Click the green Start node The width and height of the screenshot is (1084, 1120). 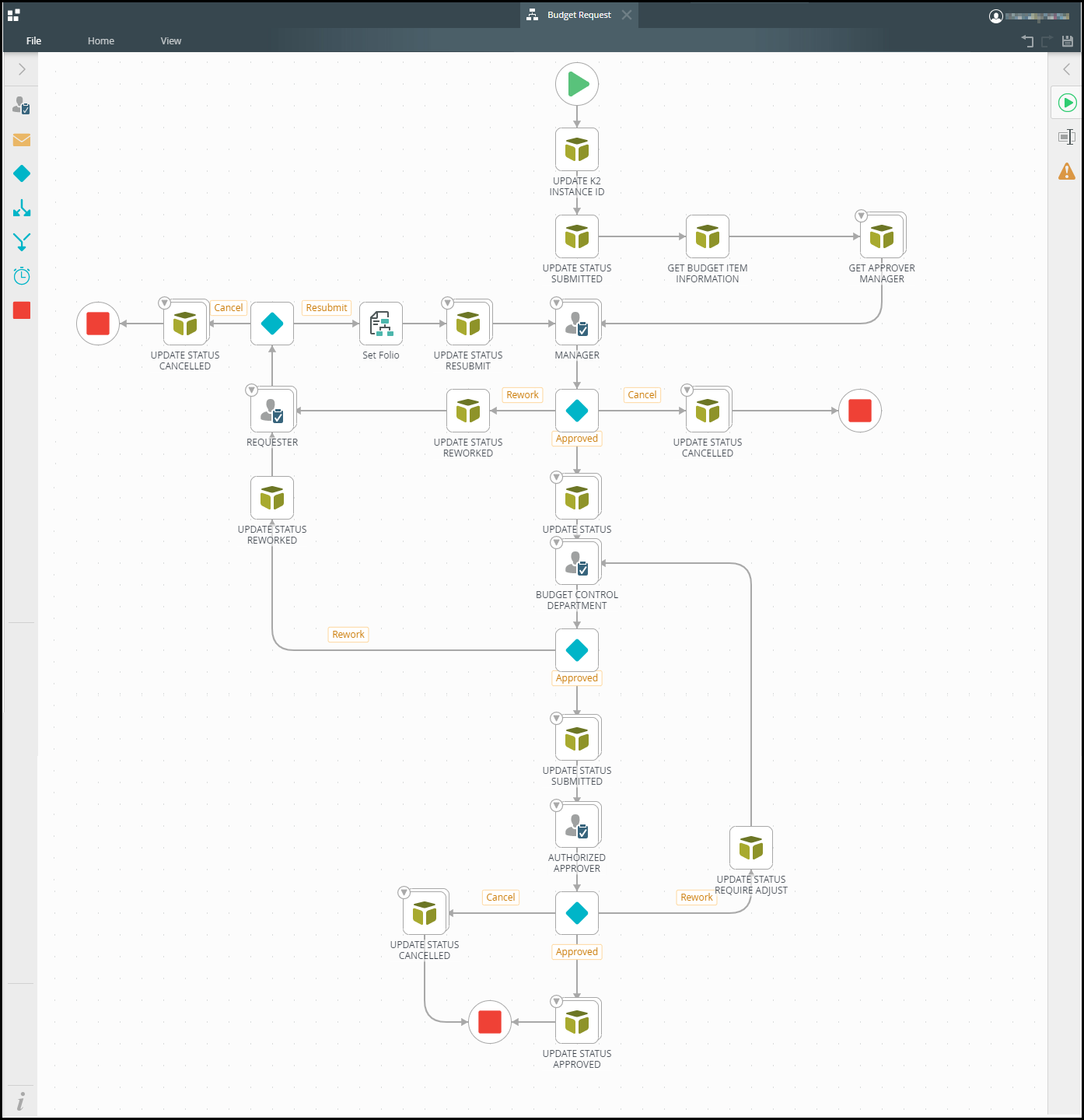pos(577,84)
